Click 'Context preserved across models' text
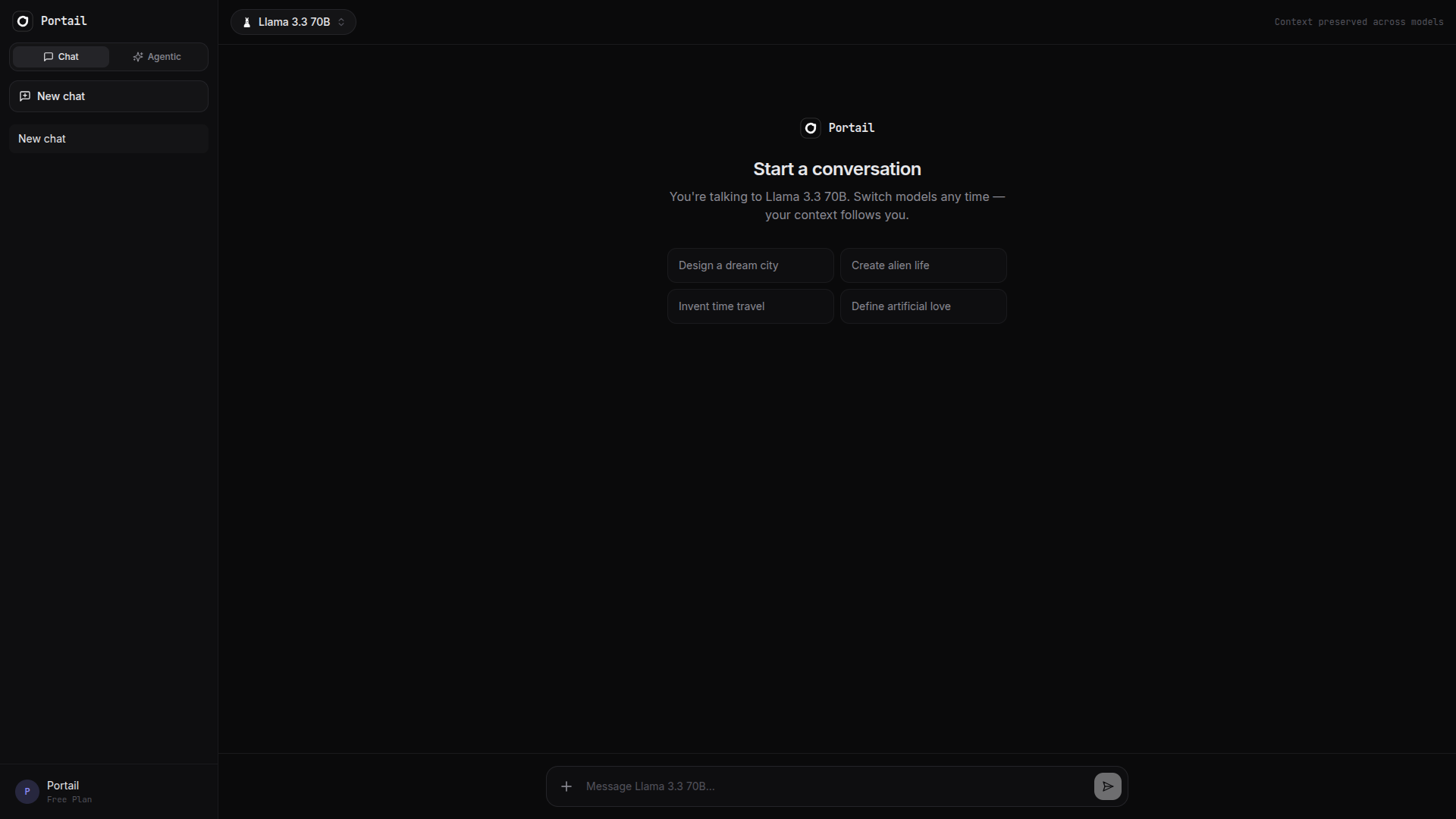Image resolution: width=1456 pixels, height=819 pixels. point(1358,22)
